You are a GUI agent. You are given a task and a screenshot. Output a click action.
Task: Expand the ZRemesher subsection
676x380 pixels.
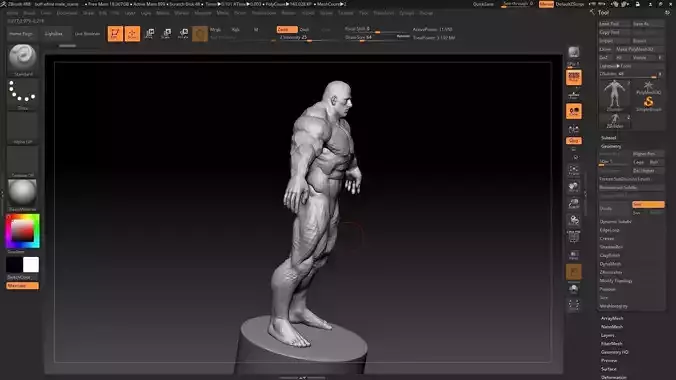pos(611,272)
